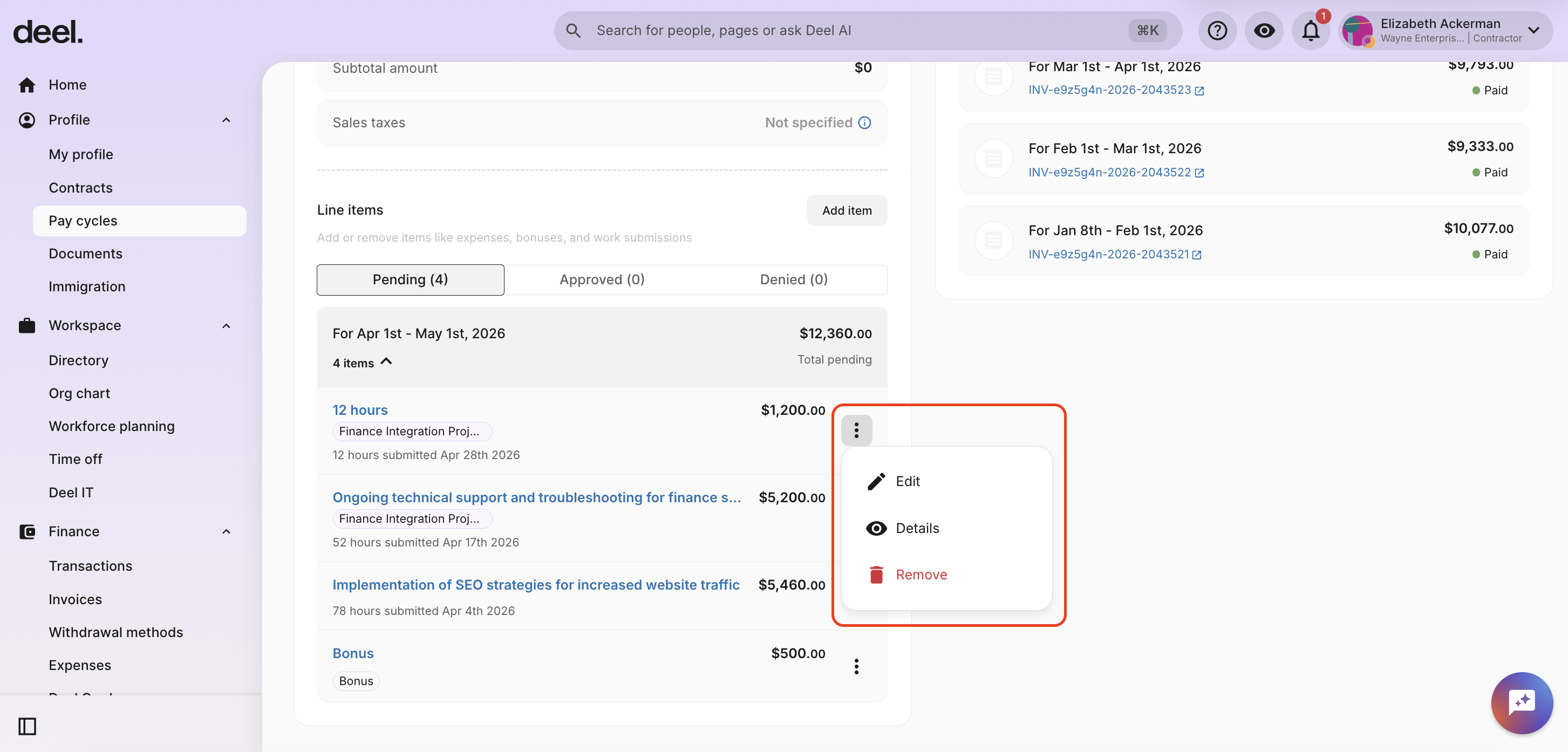Image resolution: width=1568 pixels, height=752 pixels.
Task: Click the Profile person icon
Action: point(27,120)
